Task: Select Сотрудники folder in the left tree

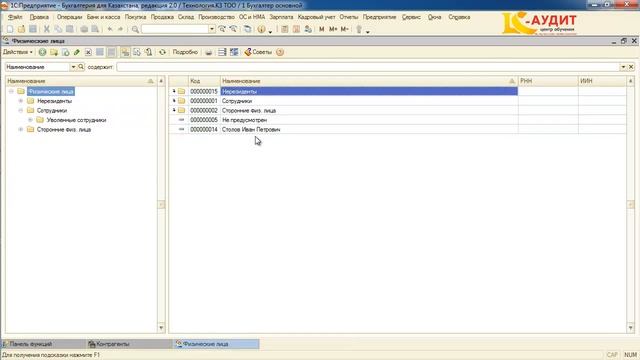Action: (x=51, y=111)
